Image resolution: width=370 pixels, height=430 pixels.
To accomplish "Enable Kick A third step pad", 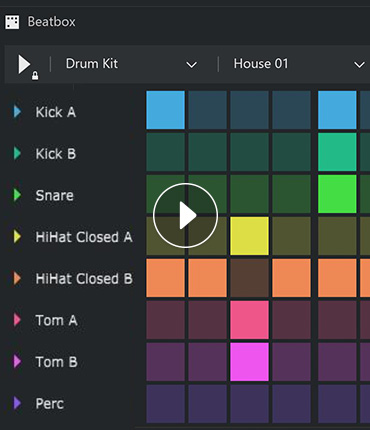I will [249, 110].
